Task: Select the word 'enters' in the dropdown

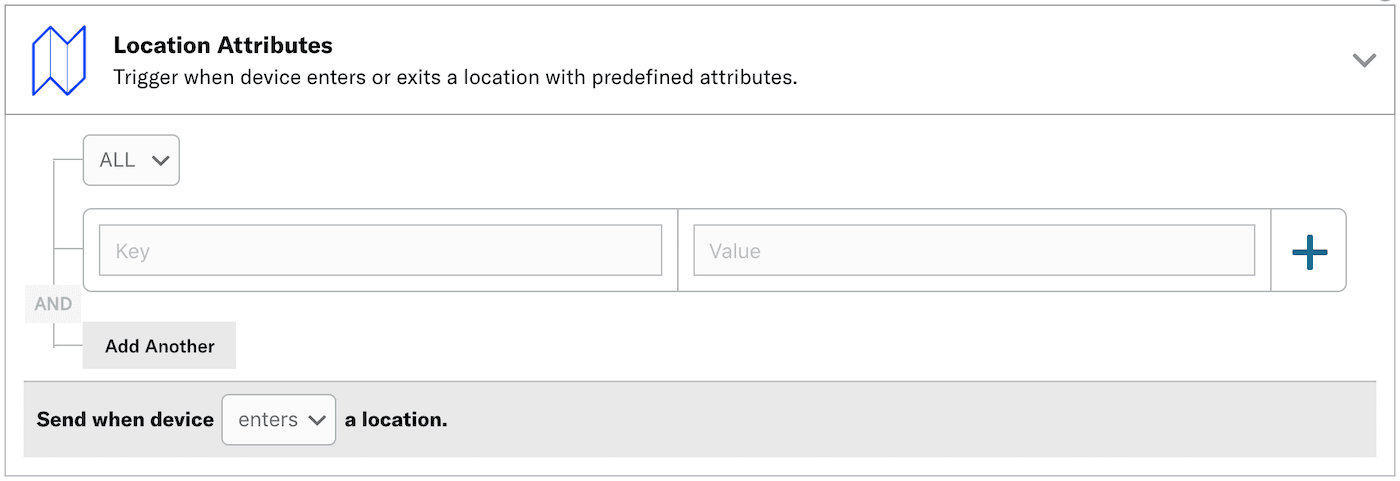Action: 268,420
